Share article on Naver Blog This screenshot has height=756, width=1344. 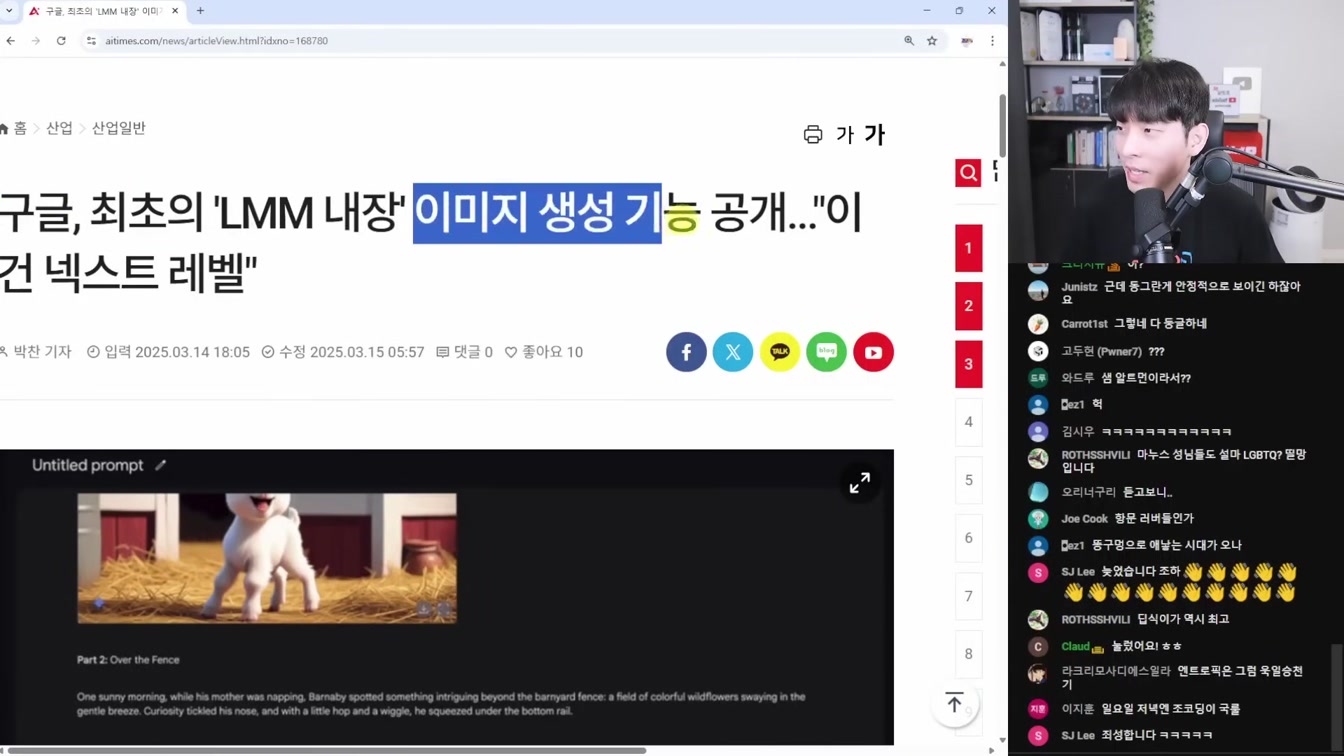[x=826, y=352]
